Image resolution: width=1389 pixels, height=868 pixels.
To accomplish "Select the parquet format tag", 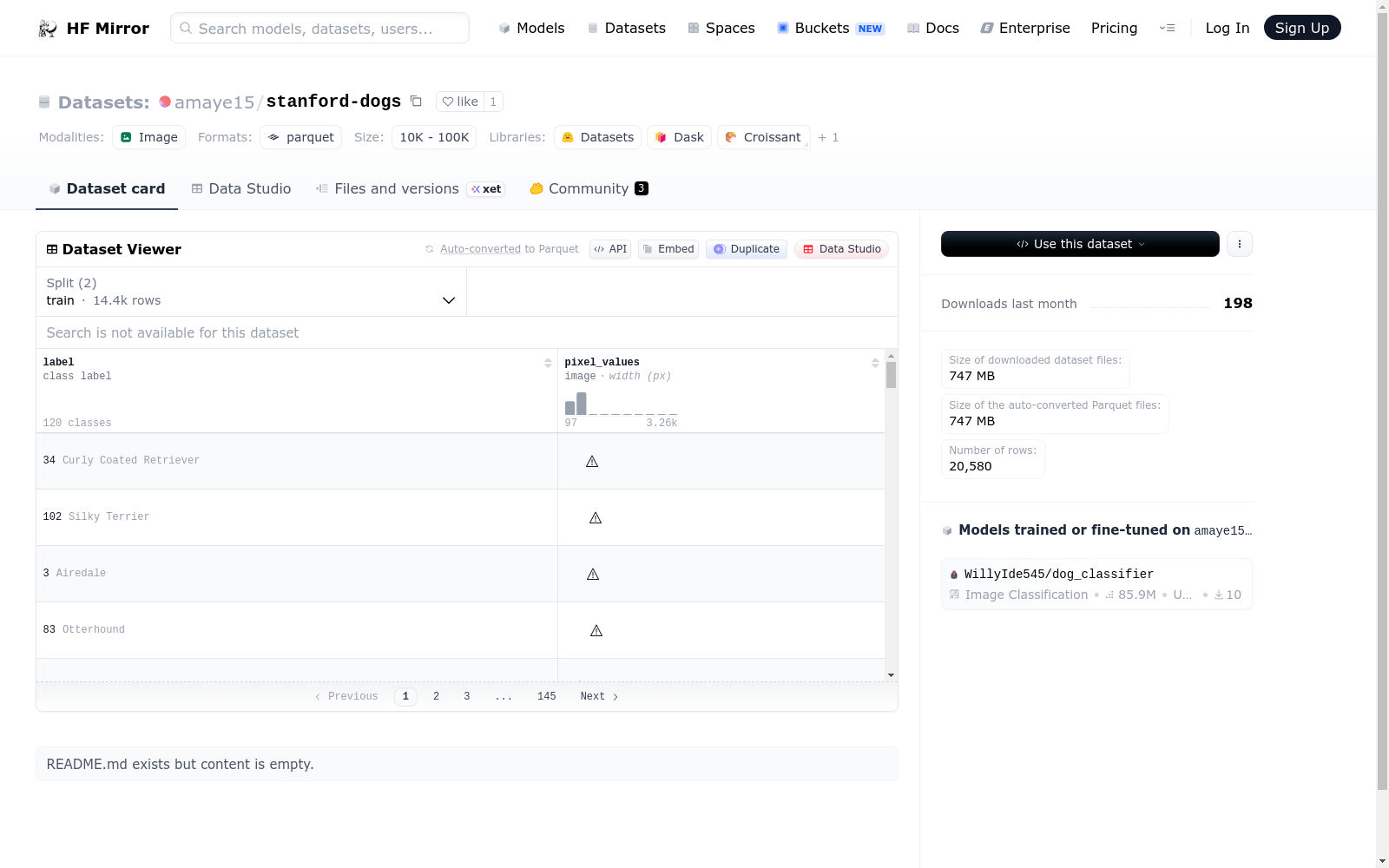I will coord(300,137).
